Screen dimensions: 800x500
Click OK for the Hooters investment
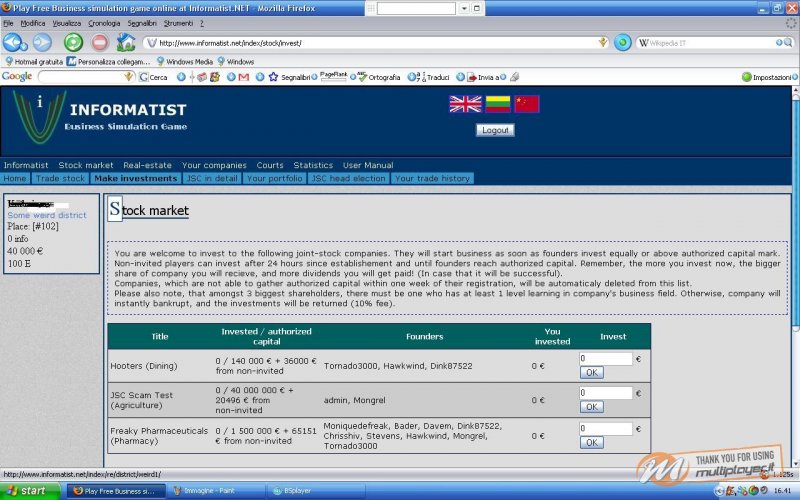coord(592,372)
